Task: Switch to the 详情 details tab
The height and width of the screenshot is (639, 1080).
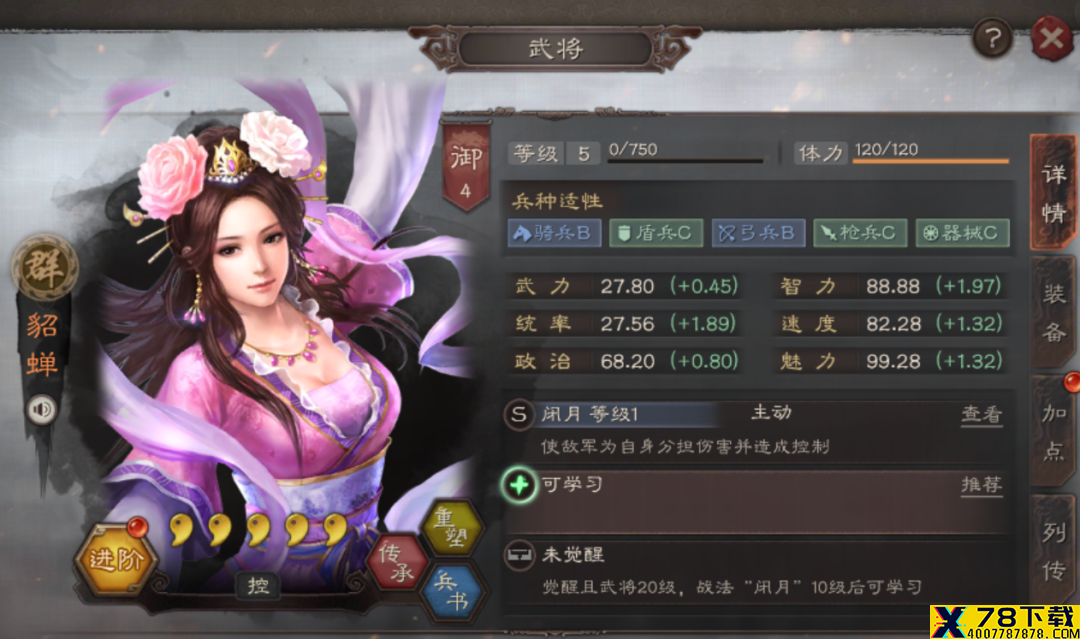Action: (x=1054, y=193)
